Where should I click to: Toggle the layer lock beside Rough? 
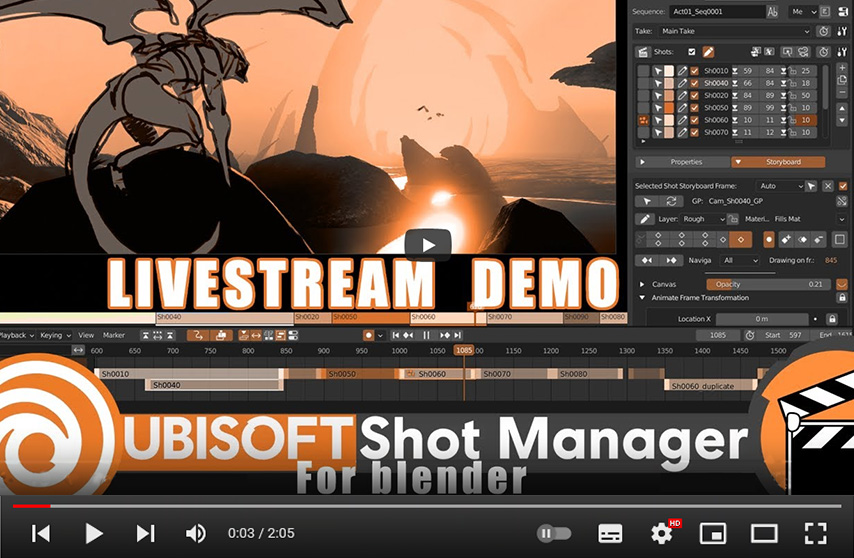(x=733, y=219)
